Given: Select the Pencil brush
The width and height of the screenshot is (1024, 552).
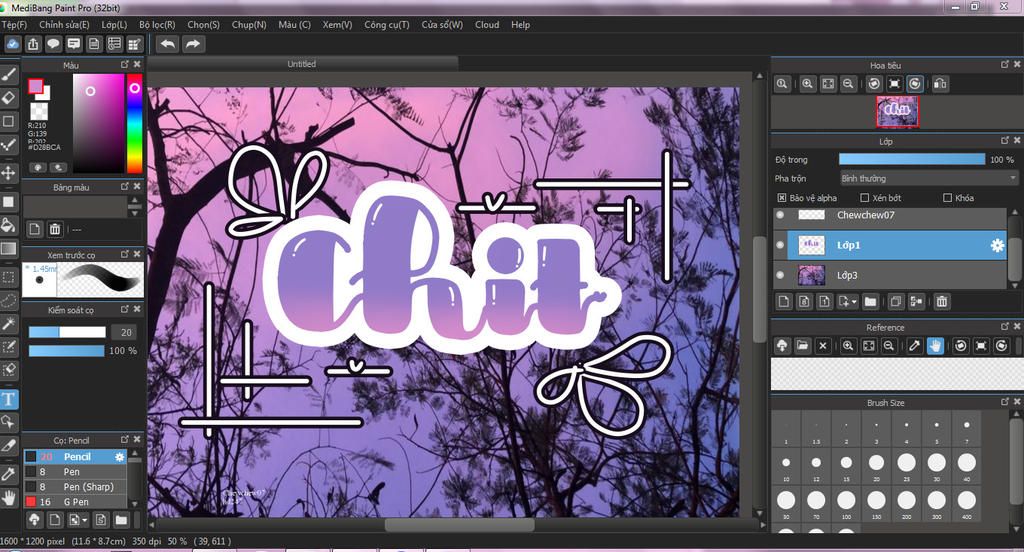Looking at the screenshot, I should coord(76,457).
